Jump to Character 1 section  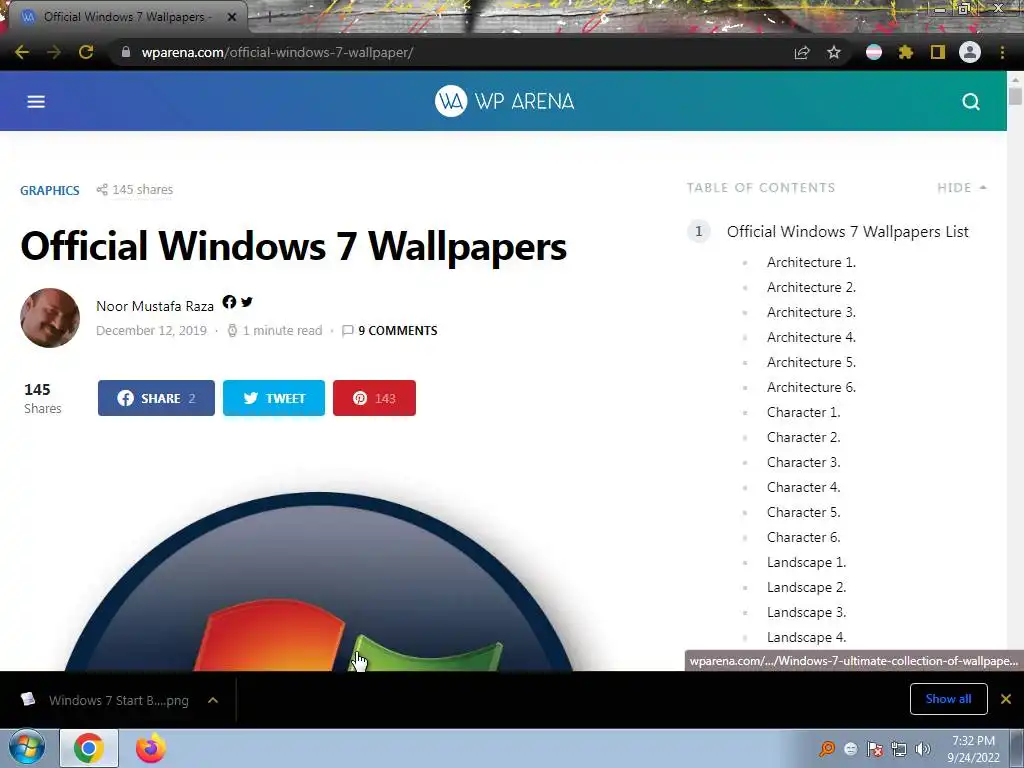803,412
